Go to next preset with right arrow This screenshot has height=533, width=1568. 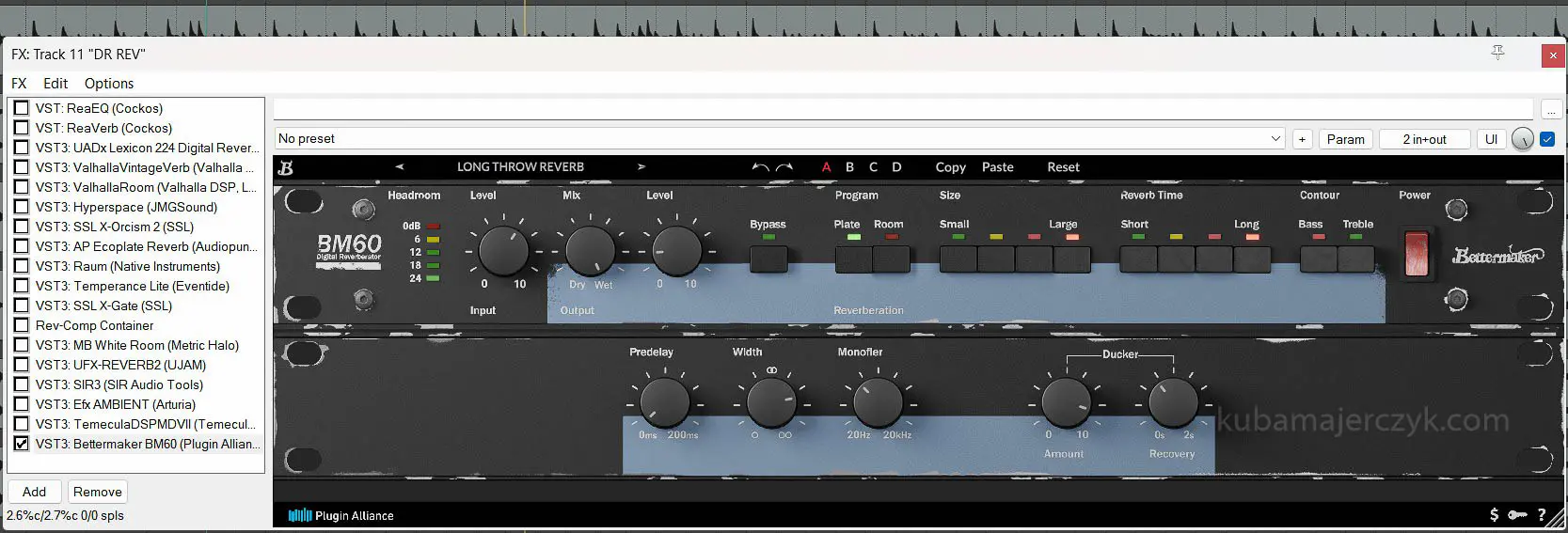[x=641, y=167]
